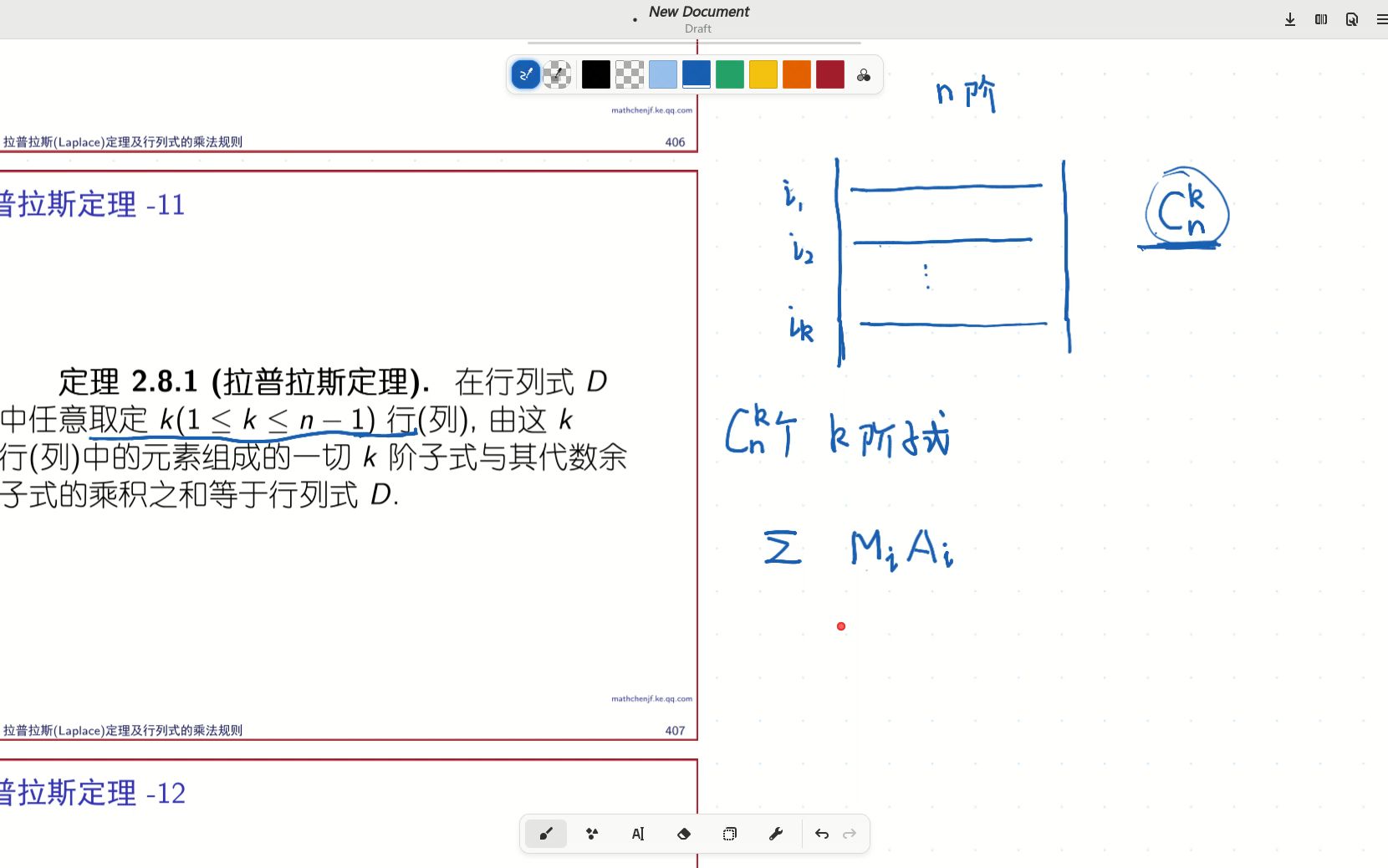
Task: Pick the green color swatch
Action: click(x=730, y=74)
